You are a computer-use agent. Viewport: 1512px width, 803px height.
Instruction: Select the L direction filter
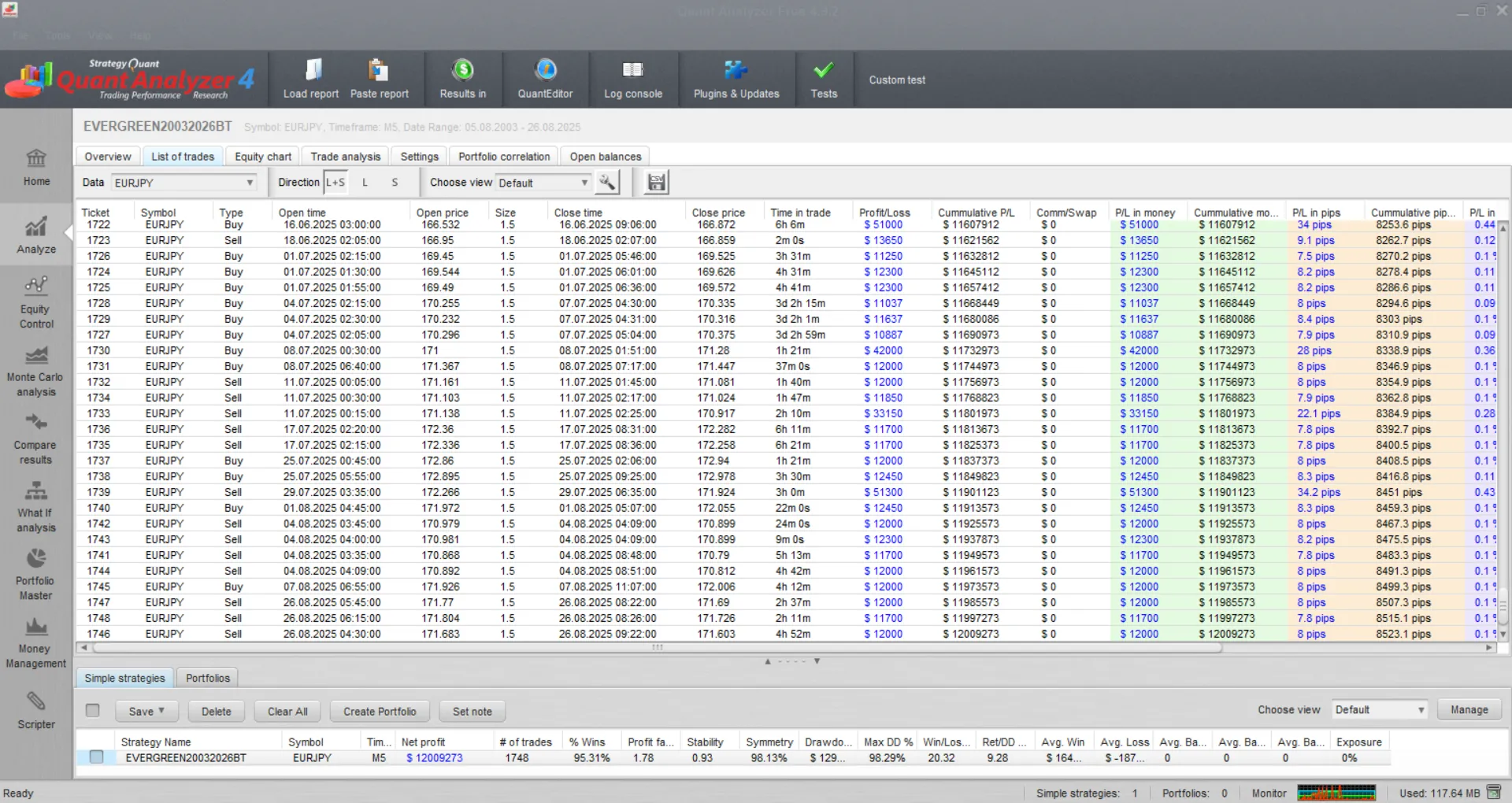click(x=365, y=183)
